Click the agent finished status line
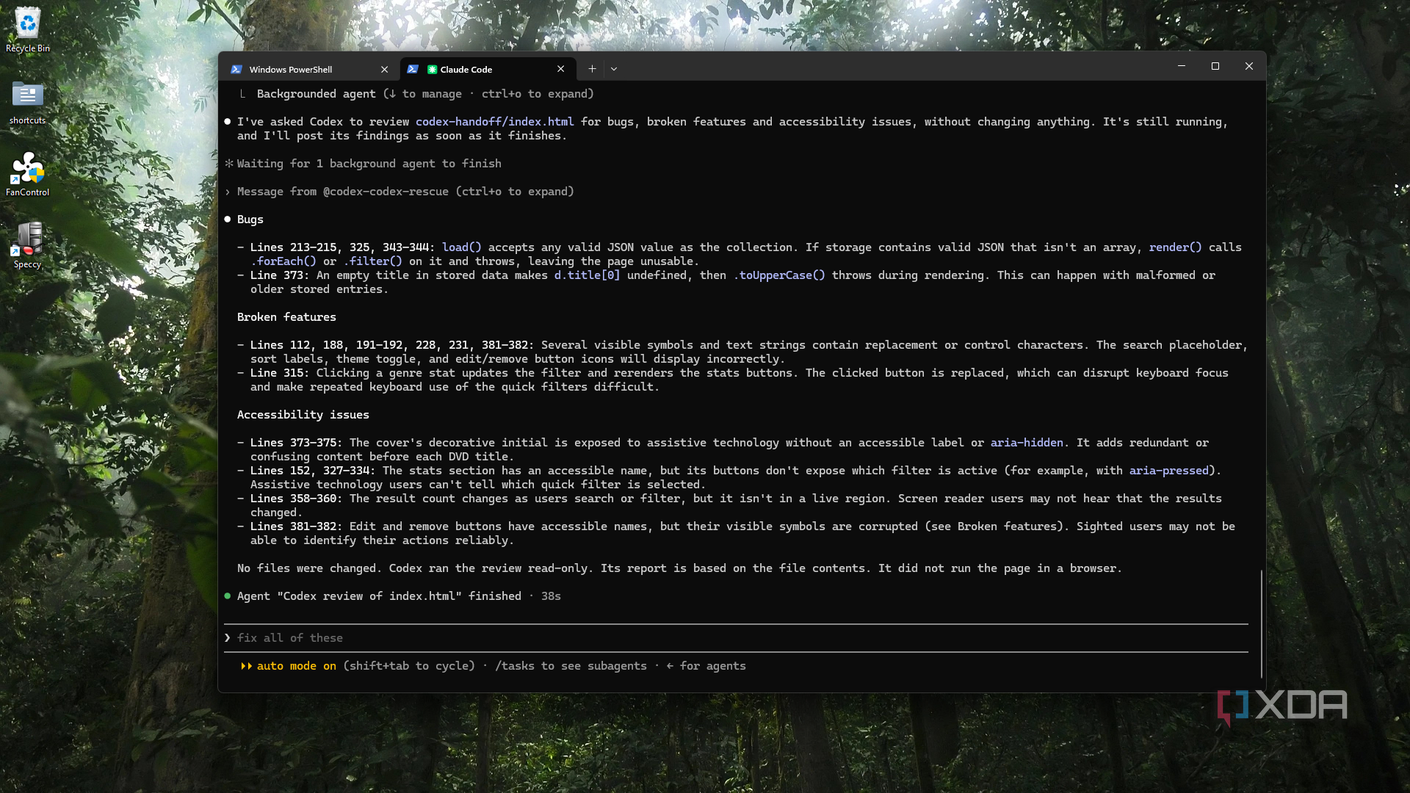The width and height of the screenshot is (1410, 793). click(392, 597)
